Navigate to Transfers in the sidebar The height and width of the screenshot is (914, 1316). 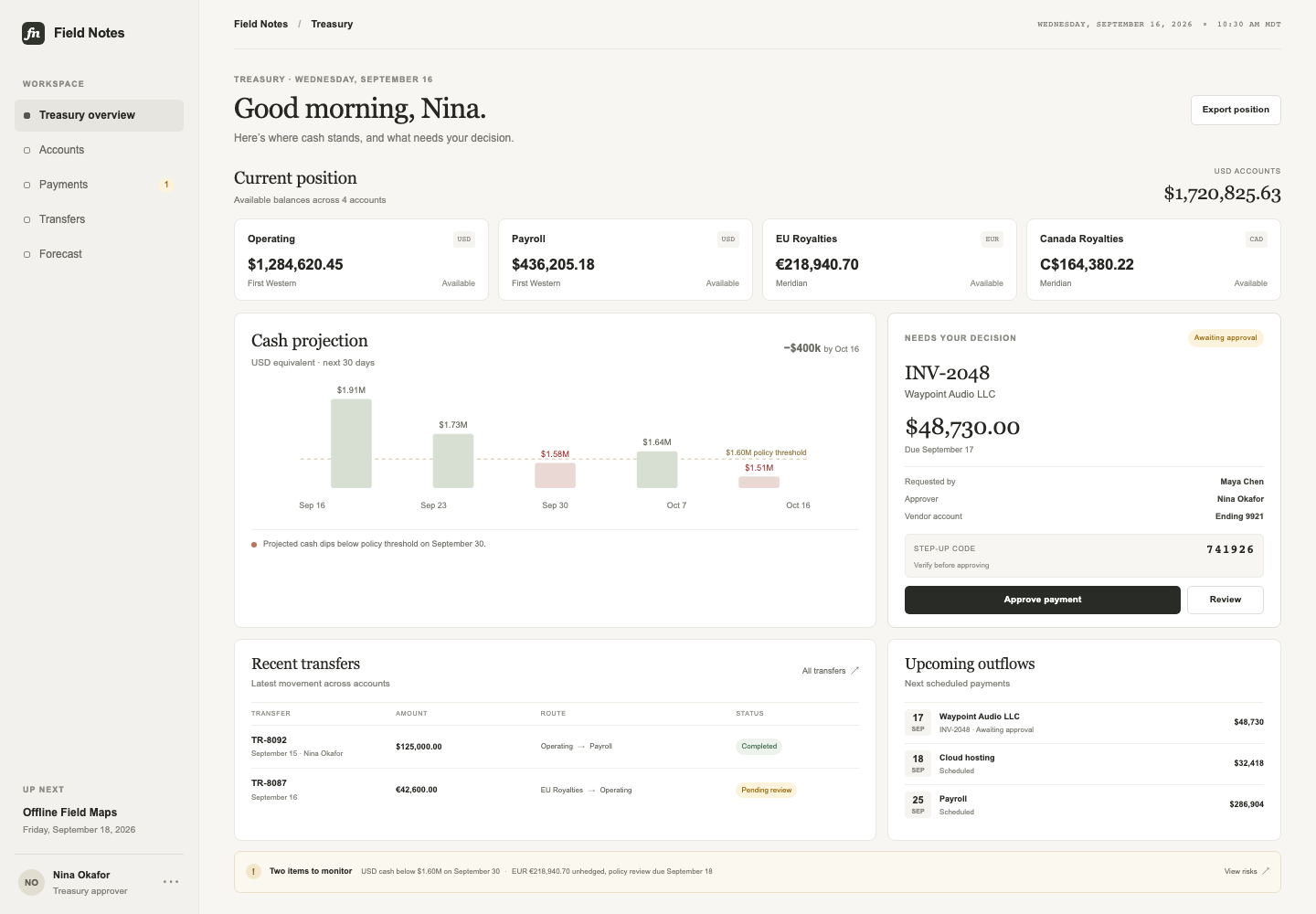click(x=99, y=219)
